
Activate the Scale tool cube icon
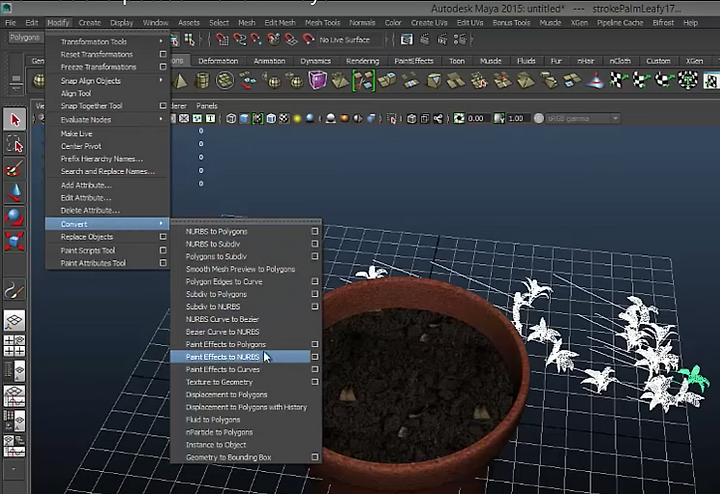tap(15, 241)
